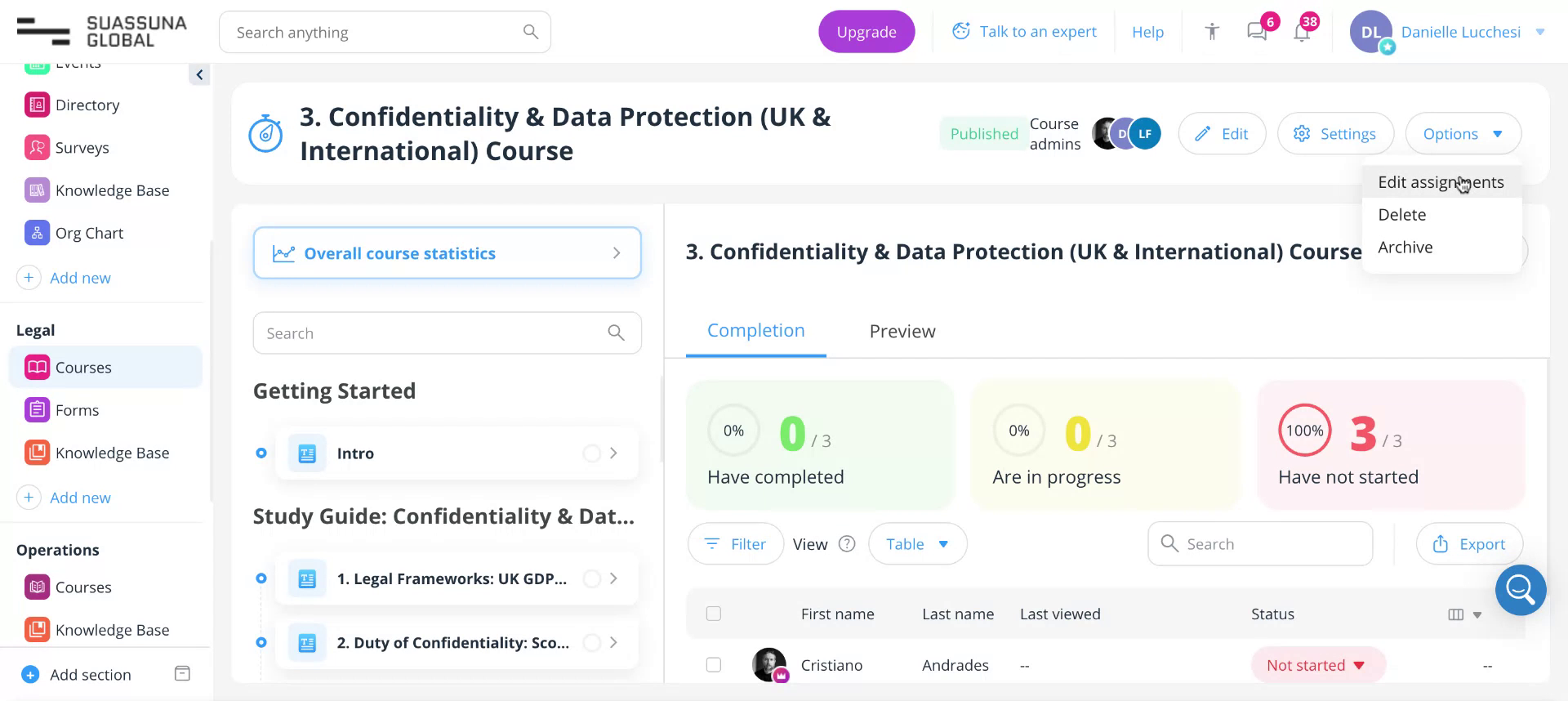Expand the Table view dropdown
The height and width of the screenshot is (701, 1568).
(x=917, y=544)
